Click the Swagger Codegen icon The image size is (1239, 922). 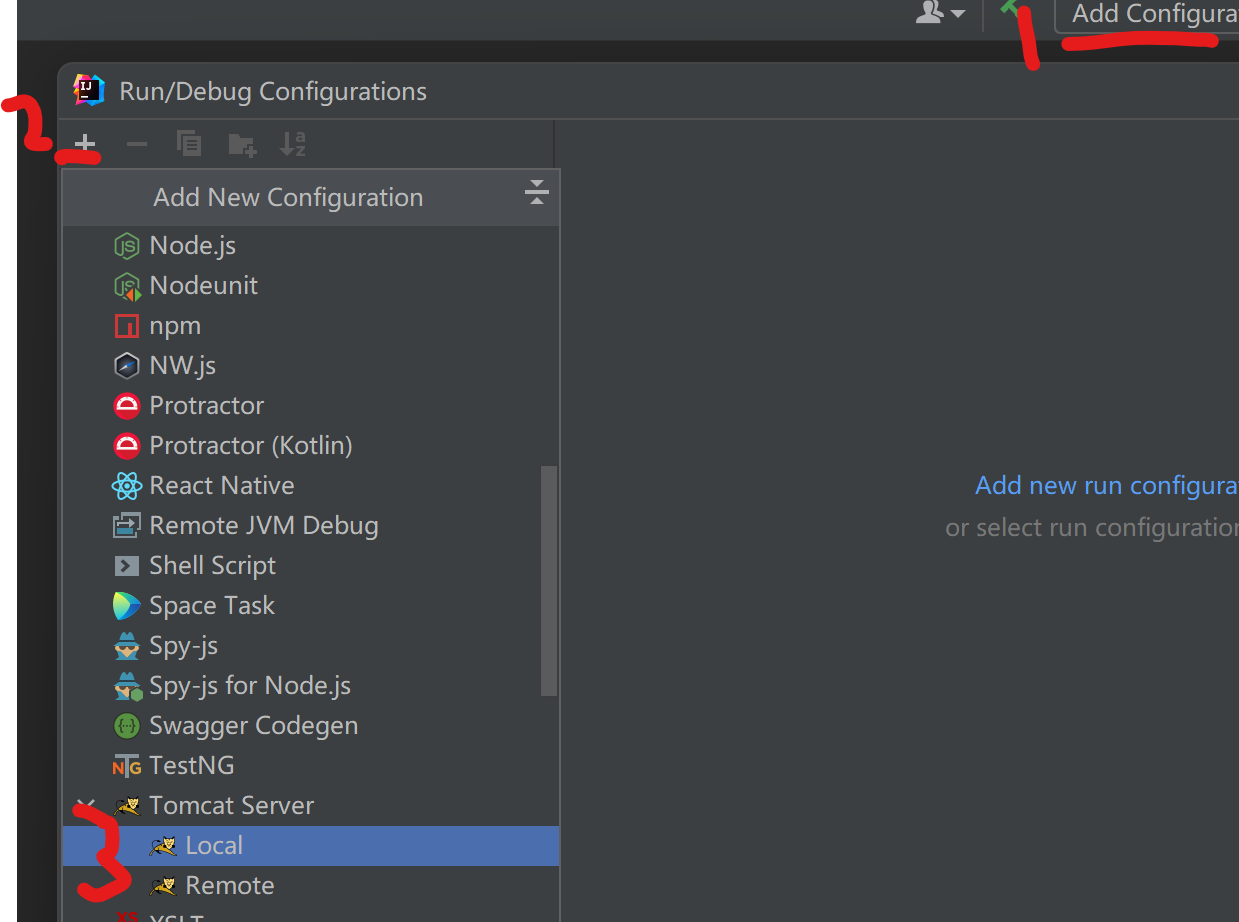[126, 726]
